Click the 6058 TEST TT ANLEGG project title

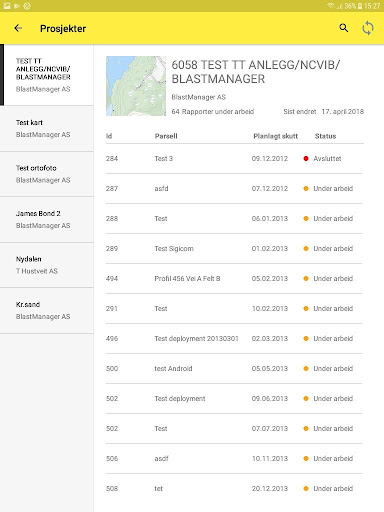[256, 72]
